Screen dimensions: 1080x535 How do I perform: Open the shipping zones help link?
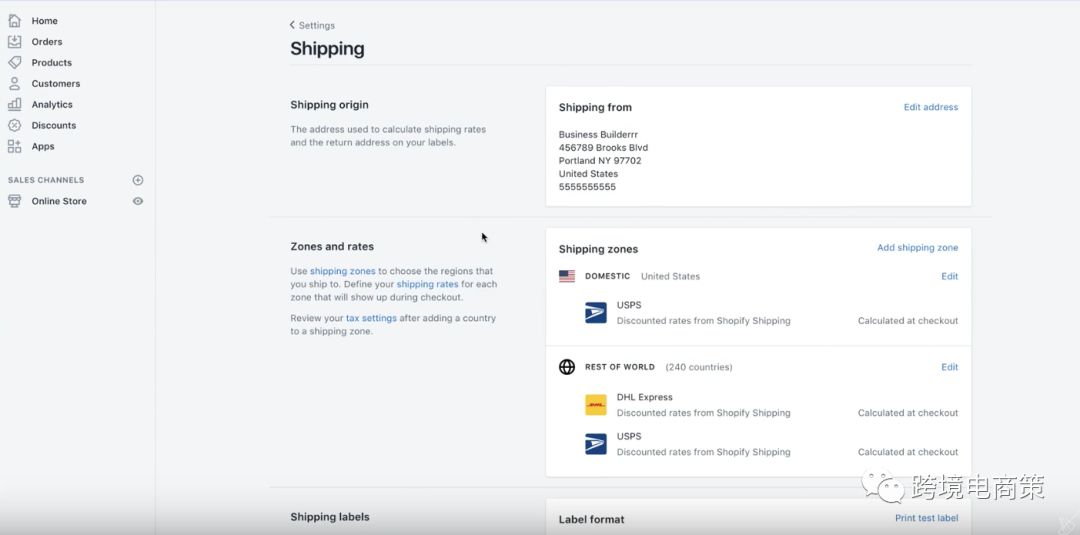click(x=342, y=271)
